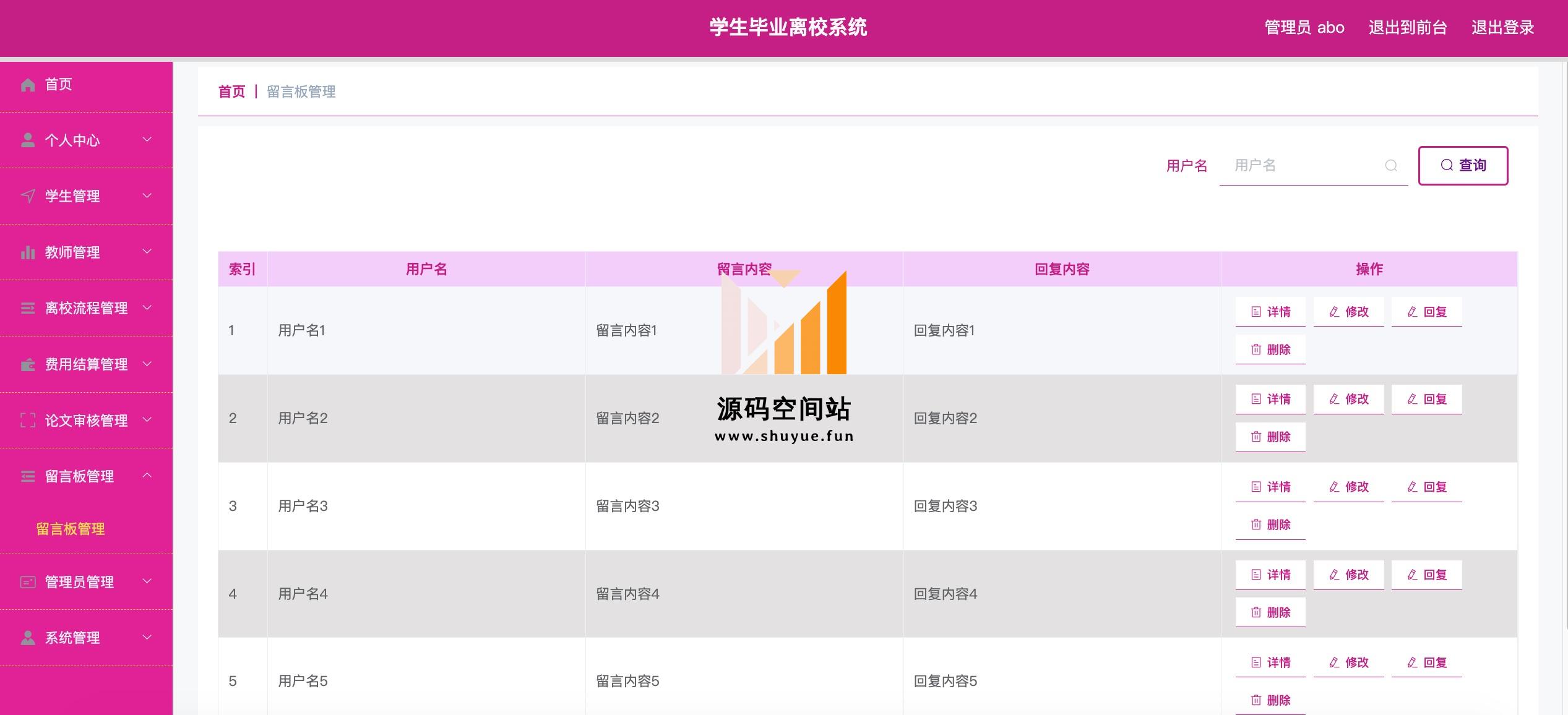
Task: Click the 首页 breadcrumb link
Action: coord(232,92)
